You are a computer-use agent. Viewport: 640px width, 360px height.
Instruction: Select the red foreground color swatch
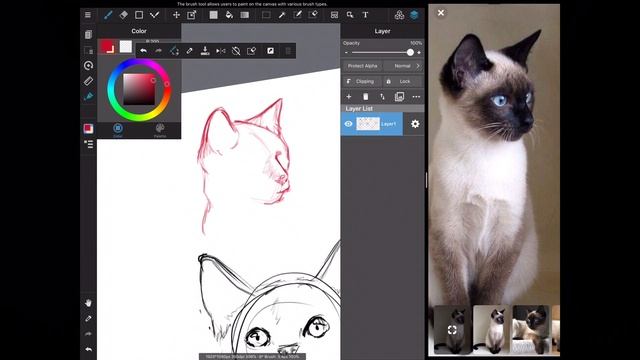point(107,47)
